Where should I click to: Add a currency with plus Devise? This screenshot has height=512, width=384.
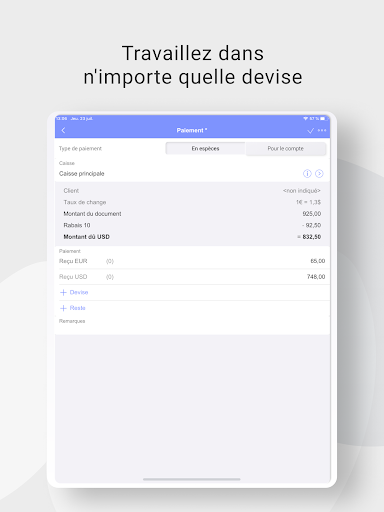pyautogui.click(x=74, y=292)
